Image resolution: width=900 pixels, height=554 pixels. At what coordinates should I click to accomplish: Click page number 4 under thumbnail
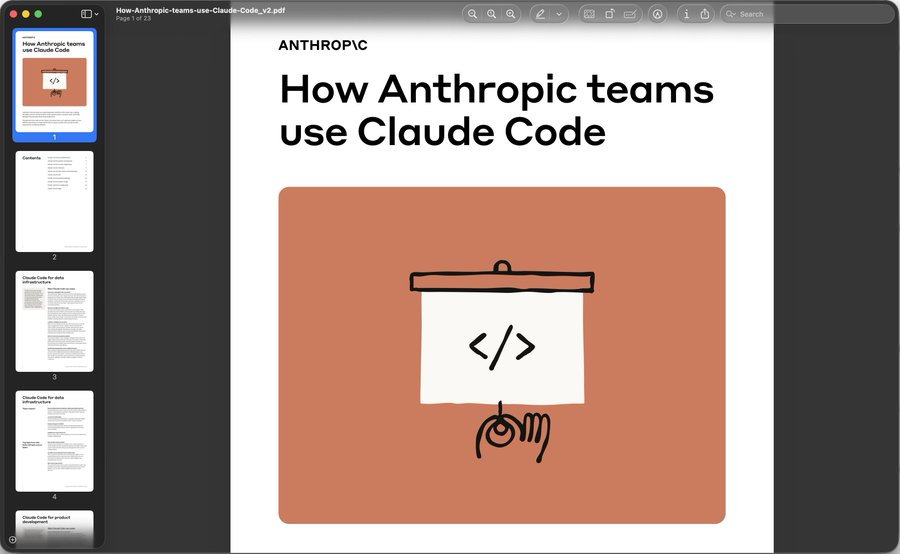55,497
